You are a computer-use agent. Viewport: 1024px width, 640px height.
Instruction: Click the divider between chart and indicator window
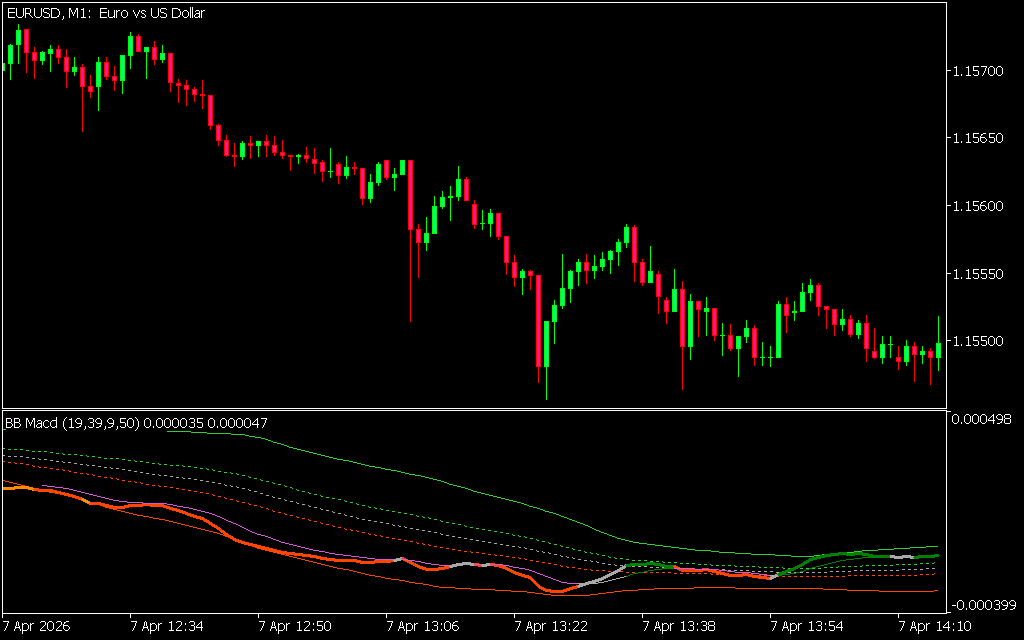(472, 409)
